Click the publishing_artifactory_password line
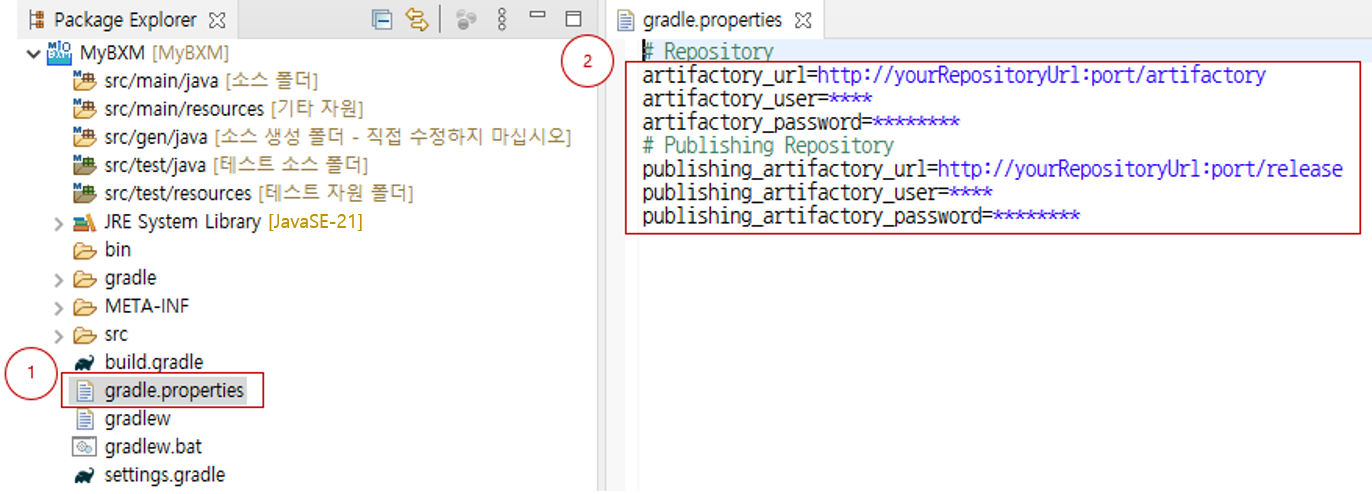Screen dimensions: 1372x494 click(861, 216)
